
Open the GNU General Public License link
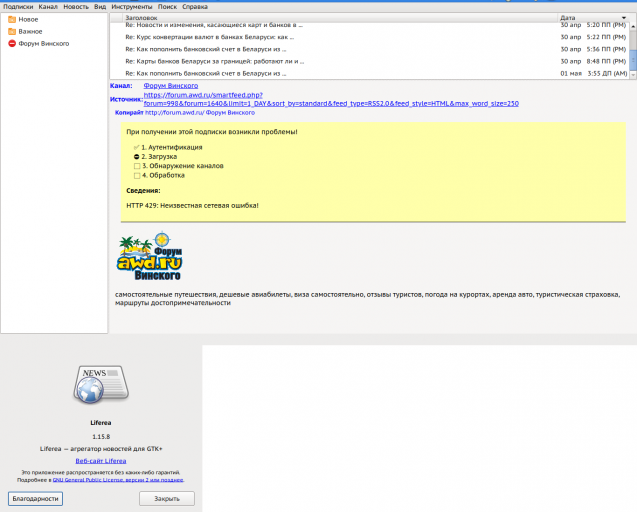[118, 480]
